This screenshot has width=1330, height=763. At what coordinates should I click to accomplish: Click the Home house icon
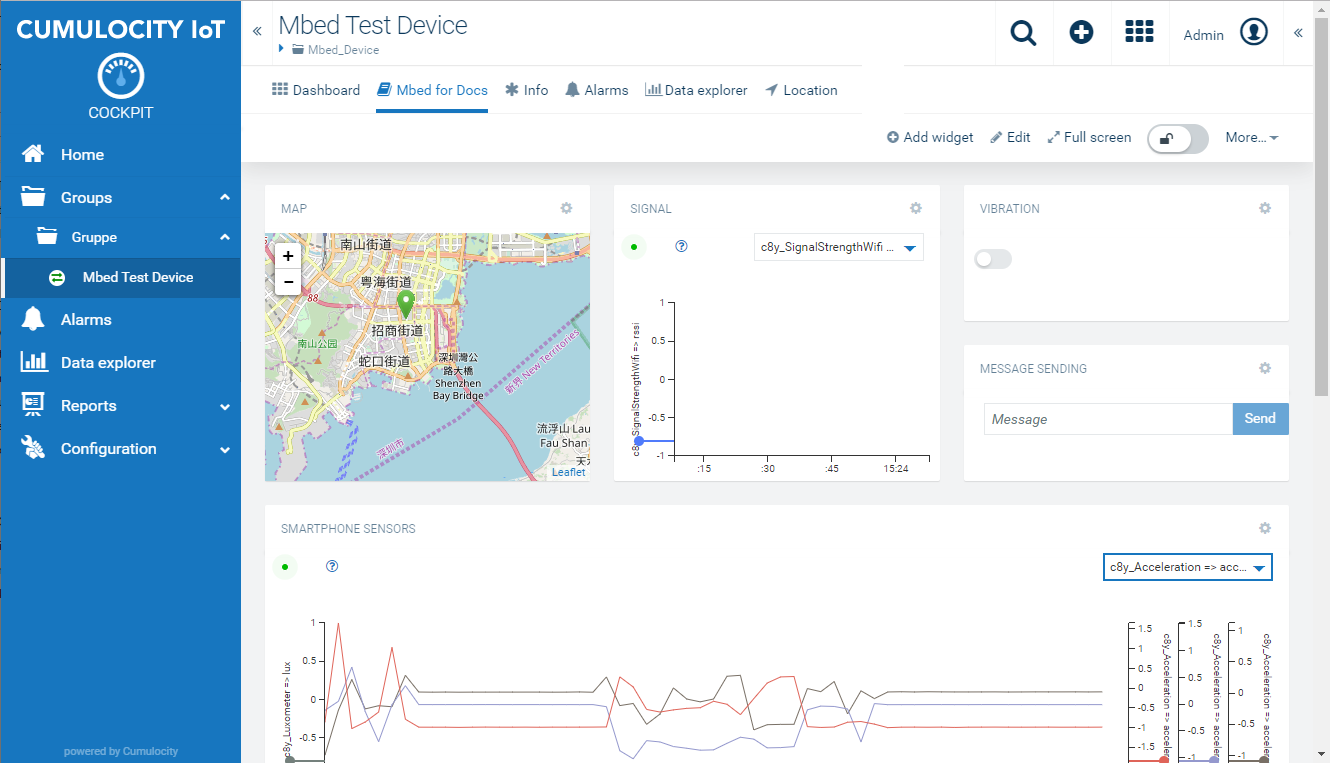(34, 154)
